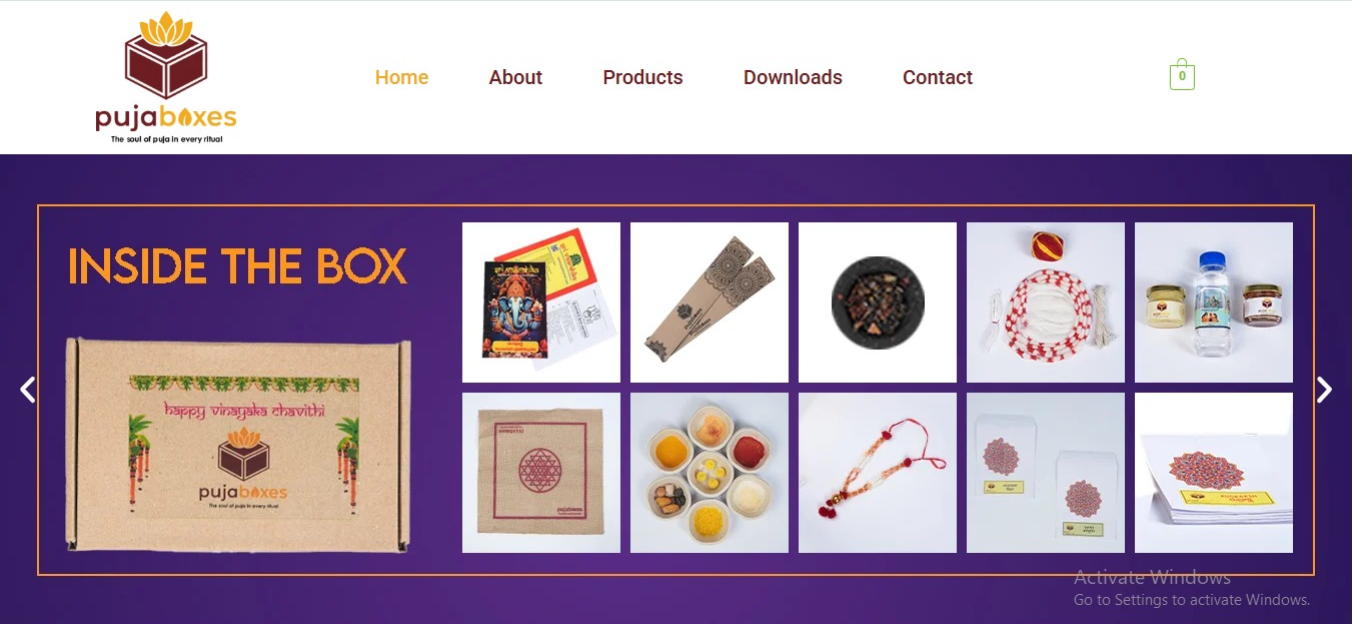Open the About page
Viewport: 1352px width, 624px height.
[515, 77]
